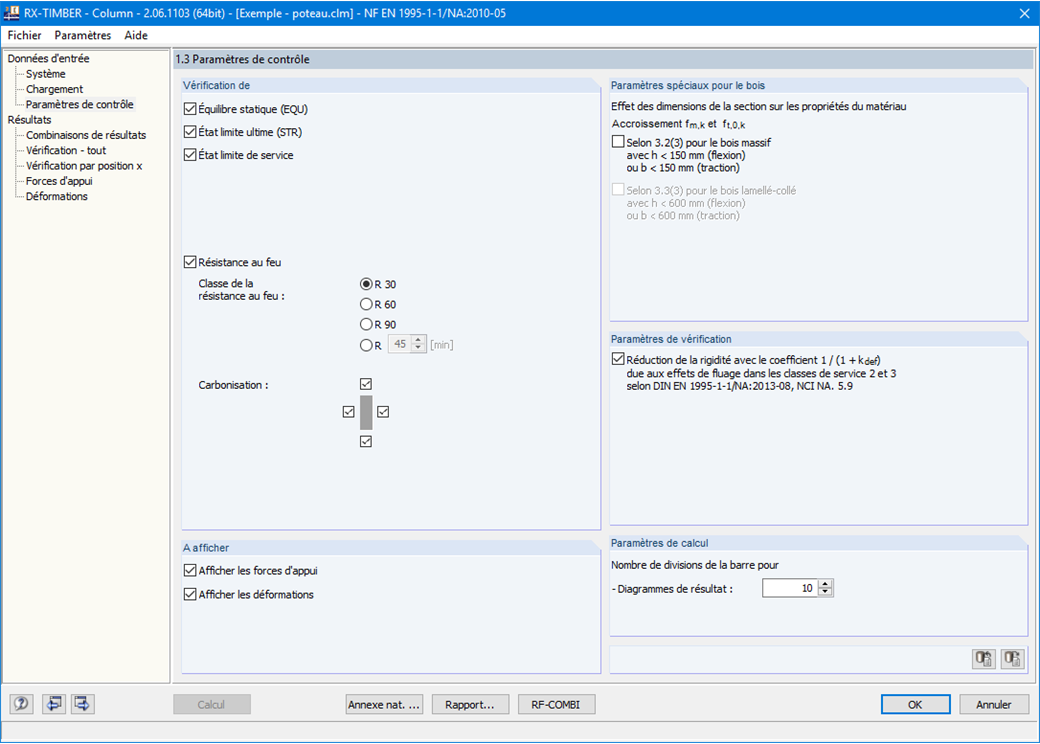The width and height of the screenshot is (1040, 744).
Task: Click the load default parameters icon
Action: [982, 658]
